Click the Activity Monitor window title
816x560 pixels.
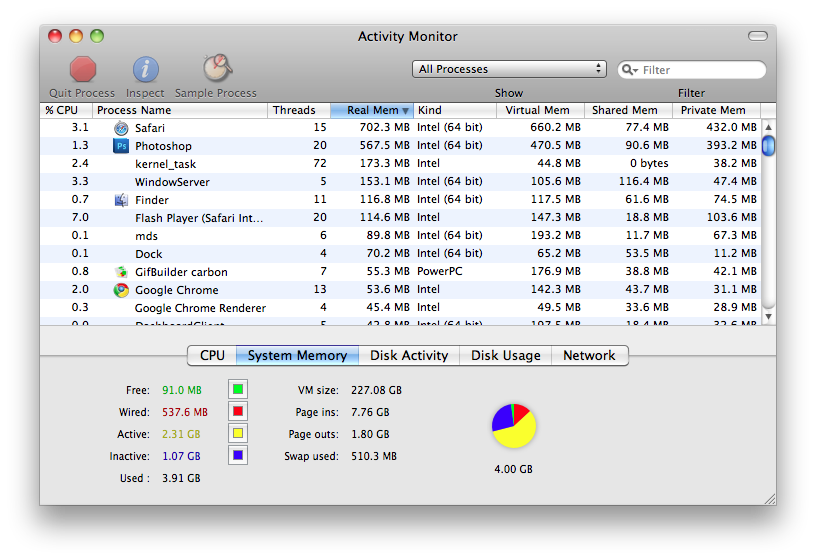(407, 36)
